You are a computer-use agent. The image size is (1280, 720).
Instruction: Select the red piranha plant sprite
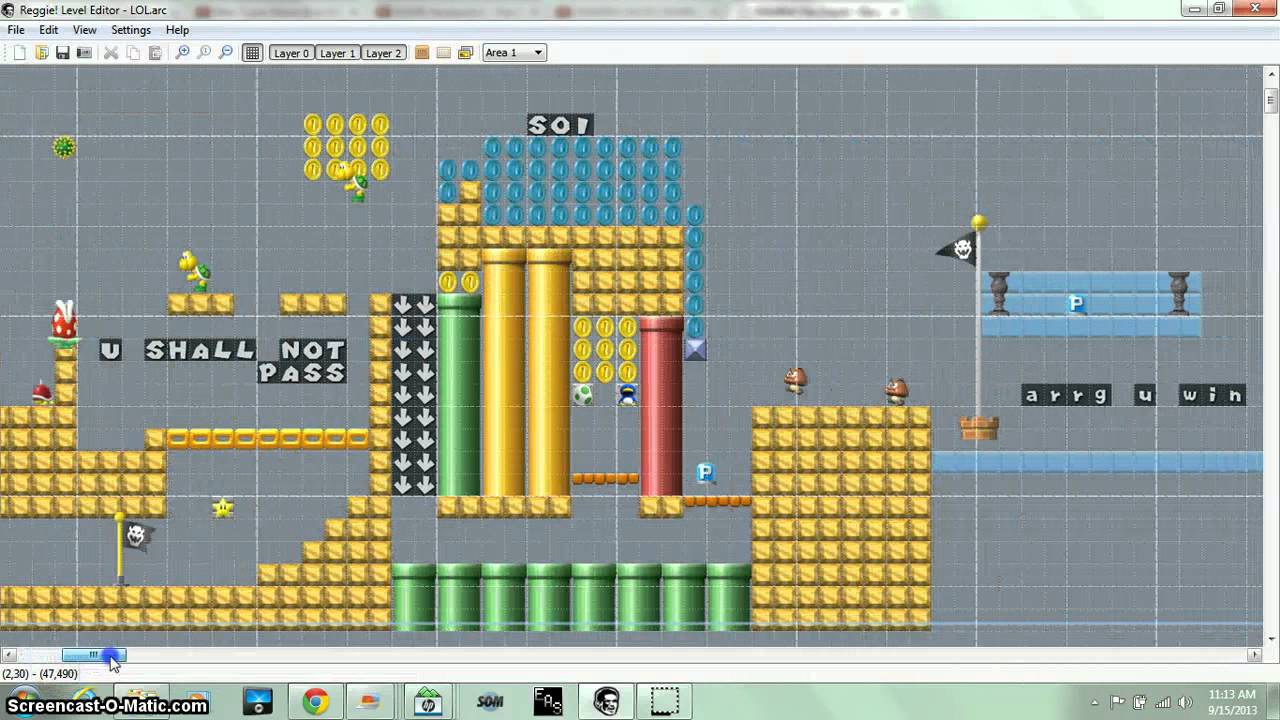pyautogui.click(x=64, y=322)
